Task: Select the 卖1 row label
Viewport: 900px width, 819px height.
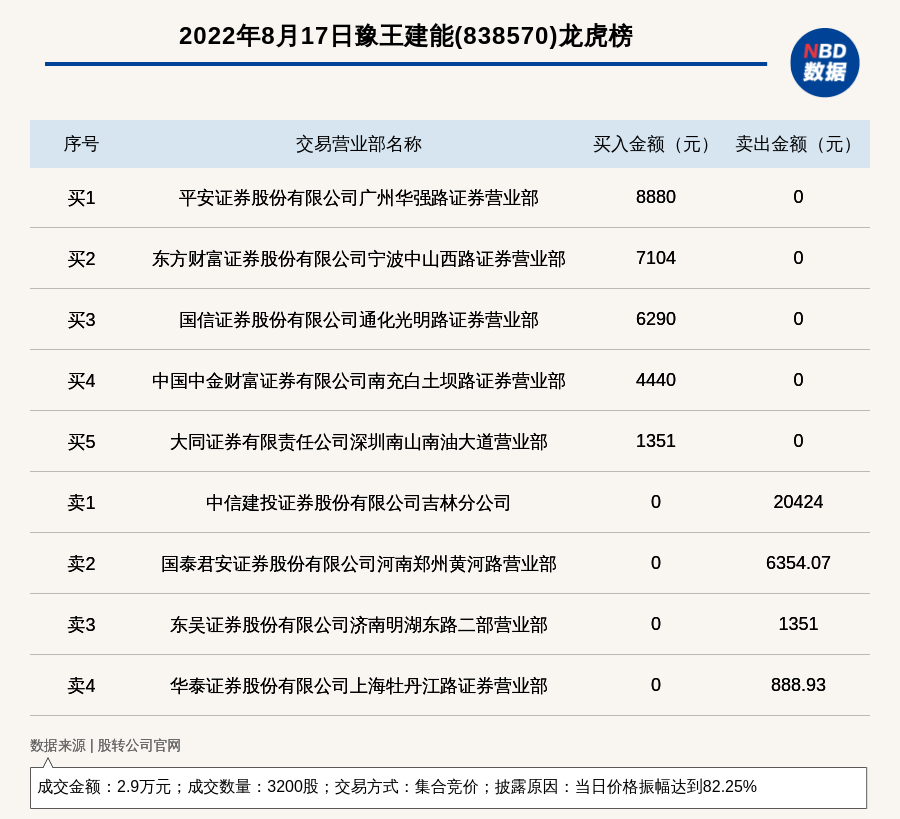Action: coord(81,503)
